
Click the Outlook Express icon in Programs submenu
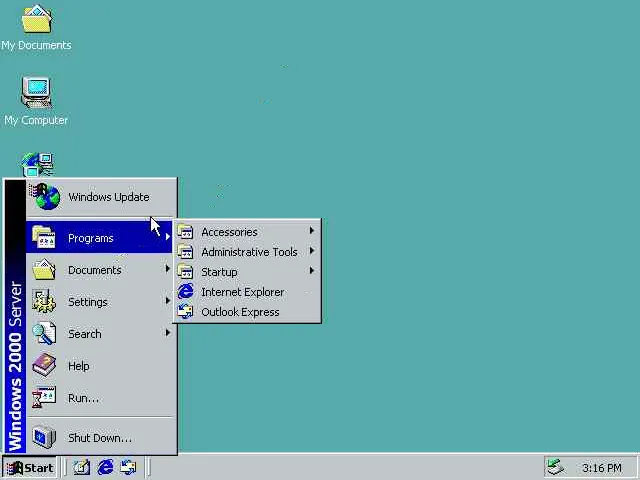pyautogui.click(x=185, y=312)
